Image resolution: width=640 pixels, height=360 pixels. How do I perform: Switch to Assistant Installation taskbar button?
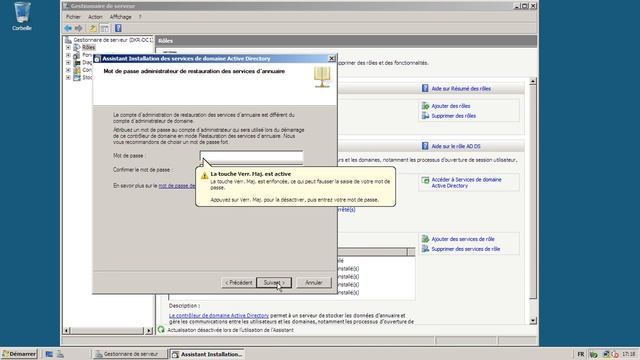pos(207,354)
